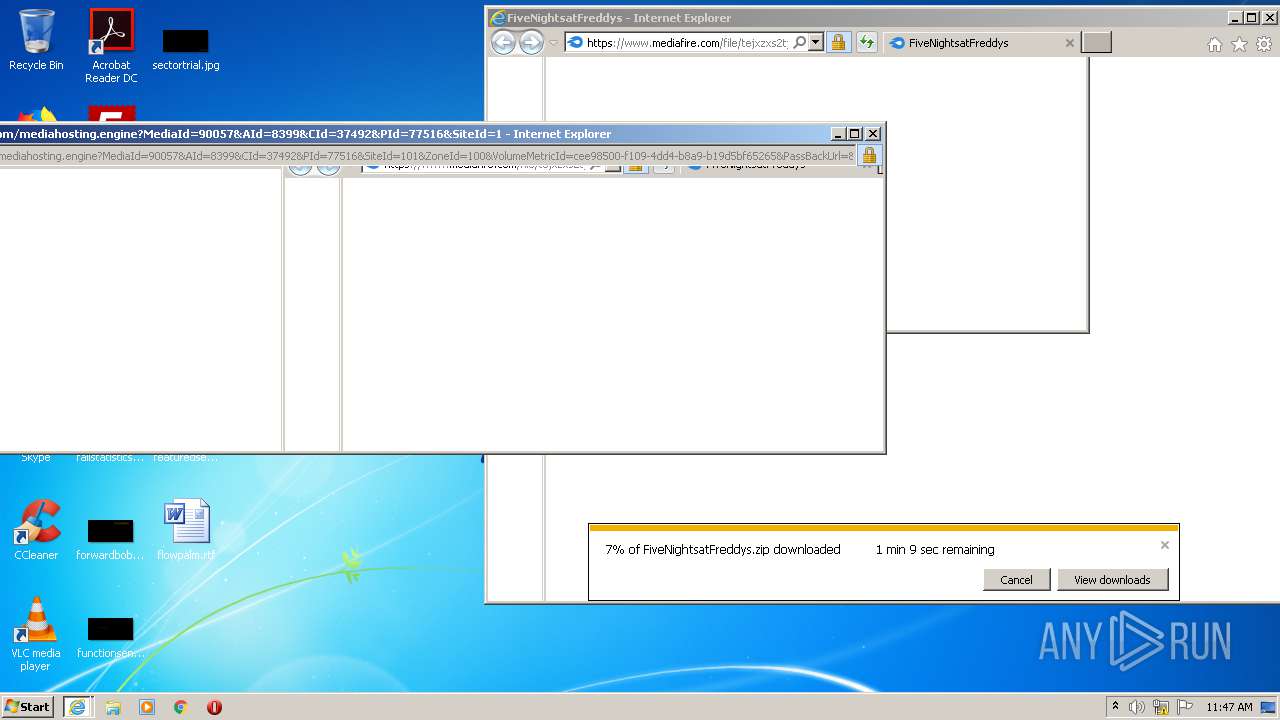Image resolution: width=1280 pixels, height=720 pixels.
Task: Minimize the mediahosting popup window
Action: [838, 134]
